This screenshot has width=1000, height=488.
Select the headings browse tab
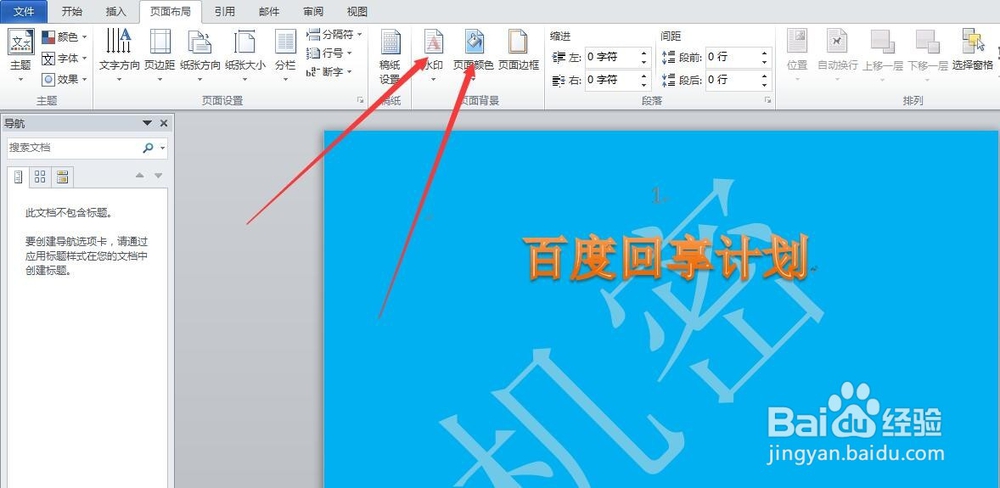(18, 177)
